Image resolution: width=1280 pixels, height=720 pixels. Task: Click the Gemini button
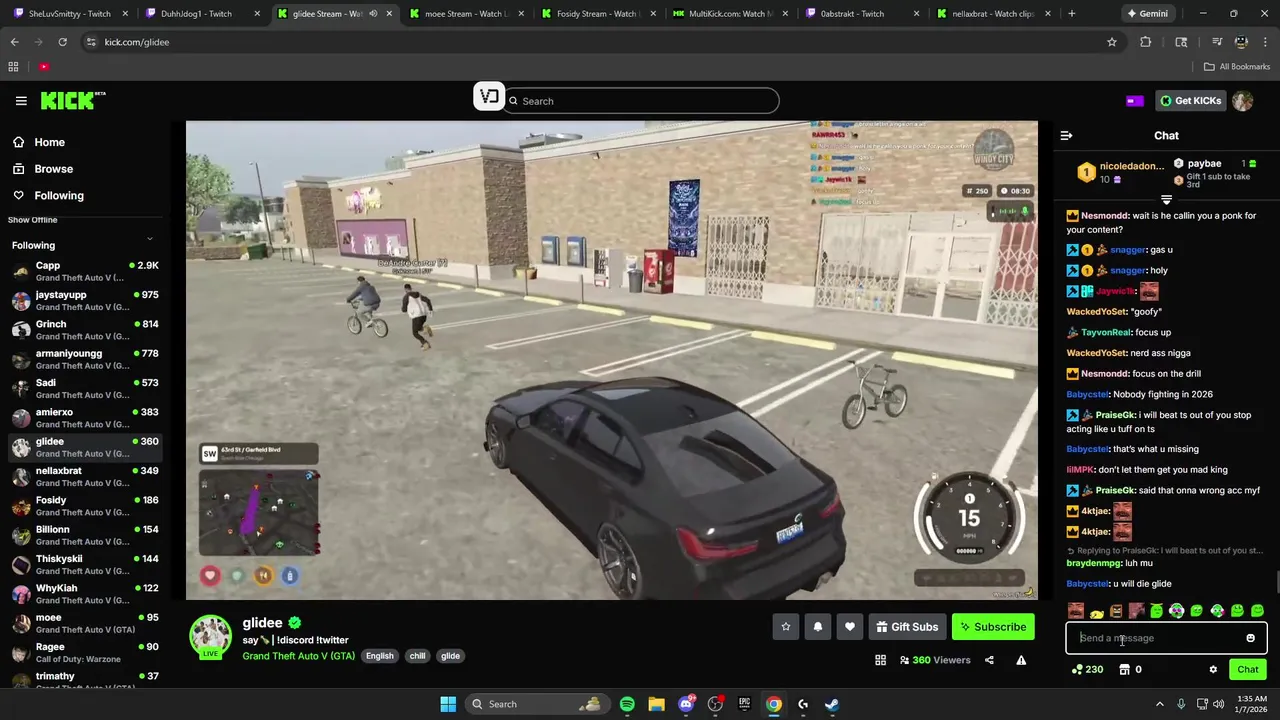point(1147,14)
